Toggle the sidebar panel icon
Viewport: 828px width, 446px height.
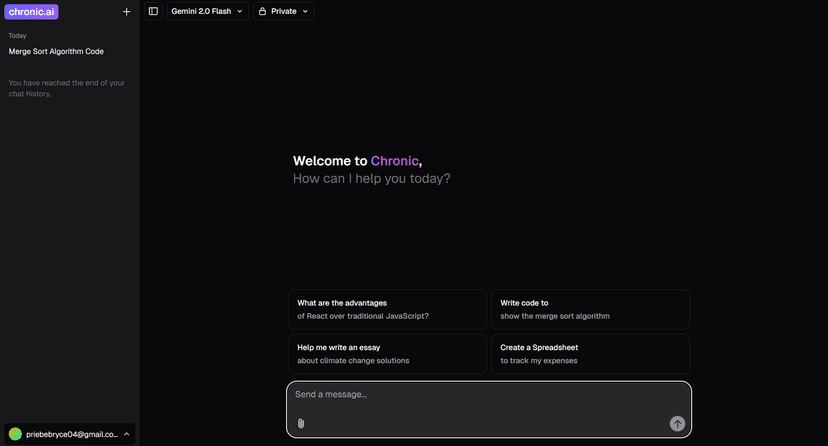pos(153,11)
